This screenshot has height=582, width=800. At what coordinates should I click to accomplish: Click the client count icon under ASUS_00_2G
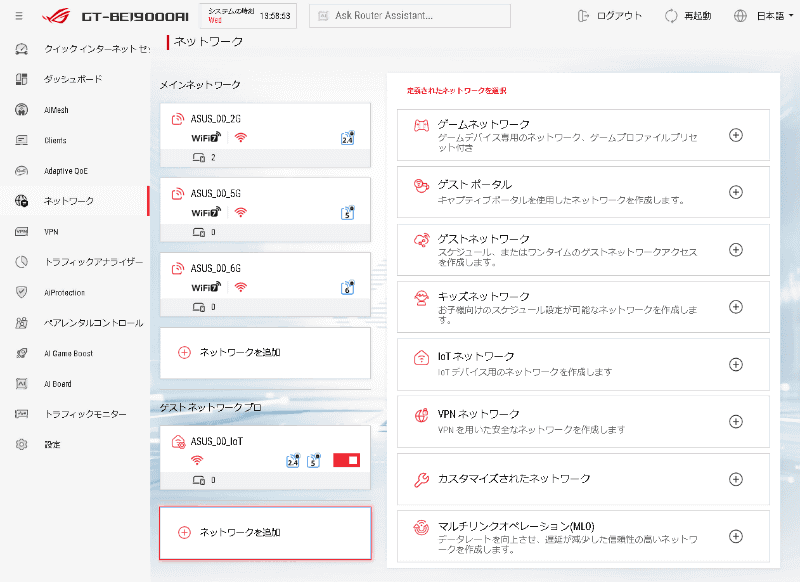(x=199, y=158)
